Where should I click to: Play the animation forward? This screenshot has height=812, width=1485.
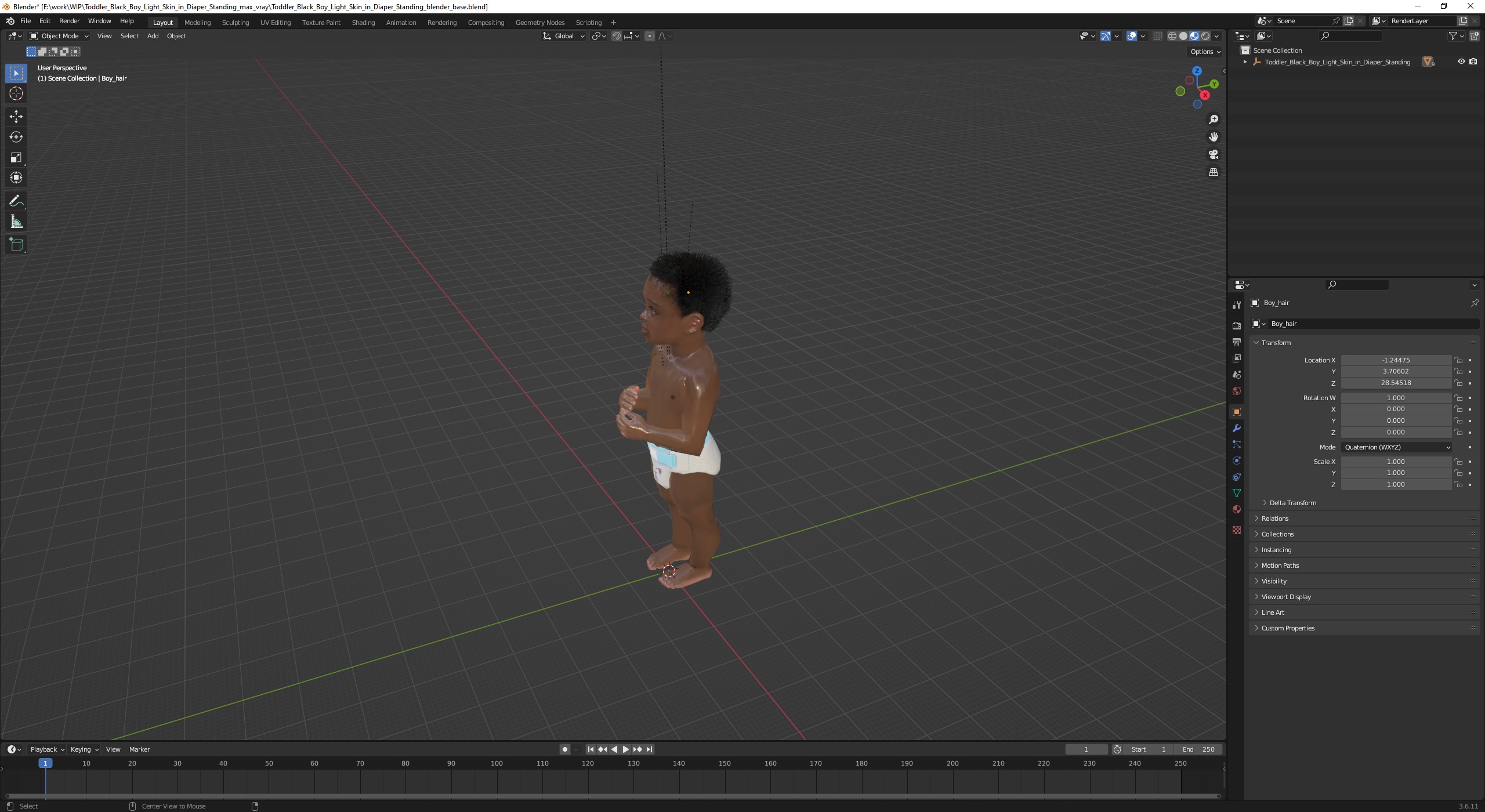[625, 749]
